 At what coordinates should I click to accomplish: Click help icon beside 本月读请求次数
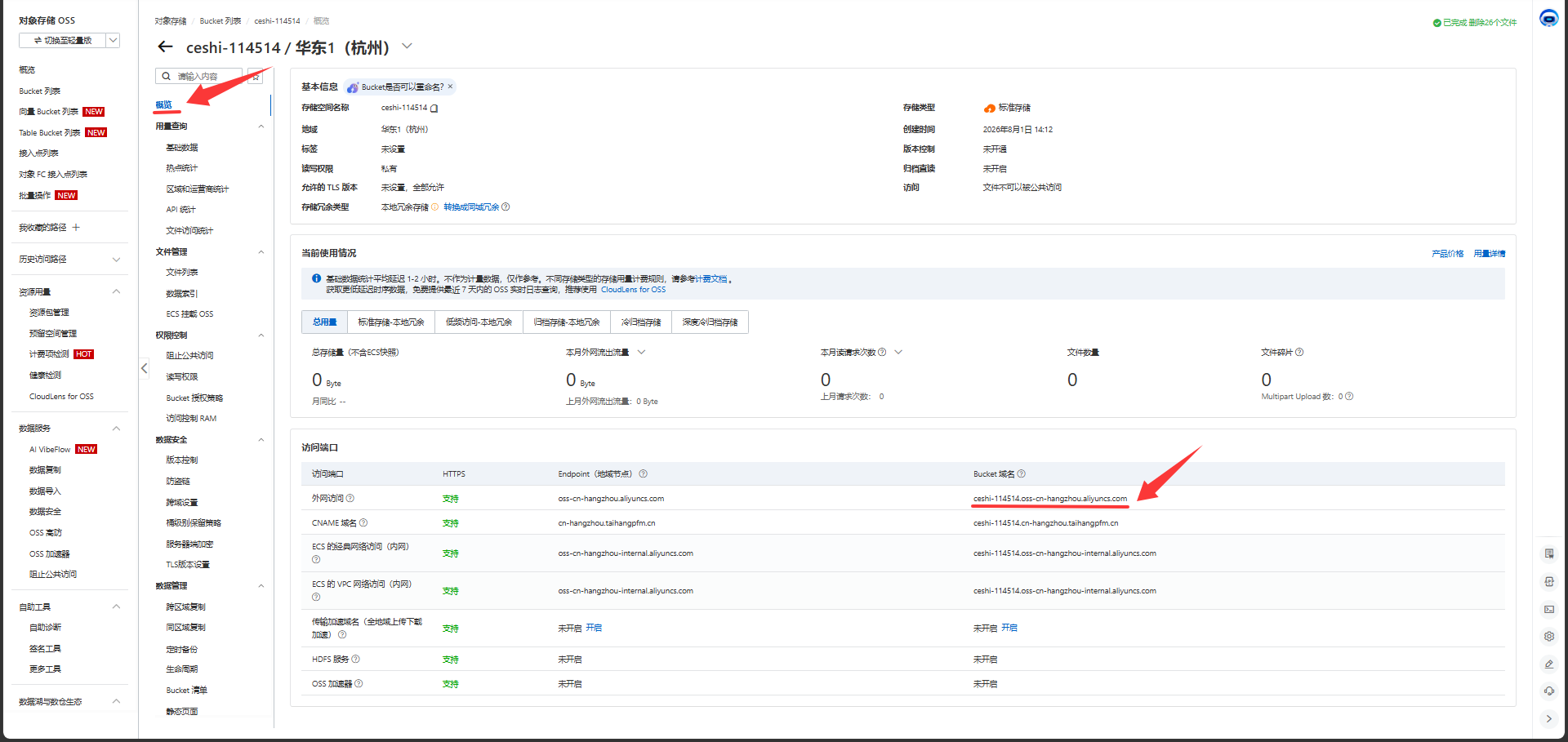(882, 353)
